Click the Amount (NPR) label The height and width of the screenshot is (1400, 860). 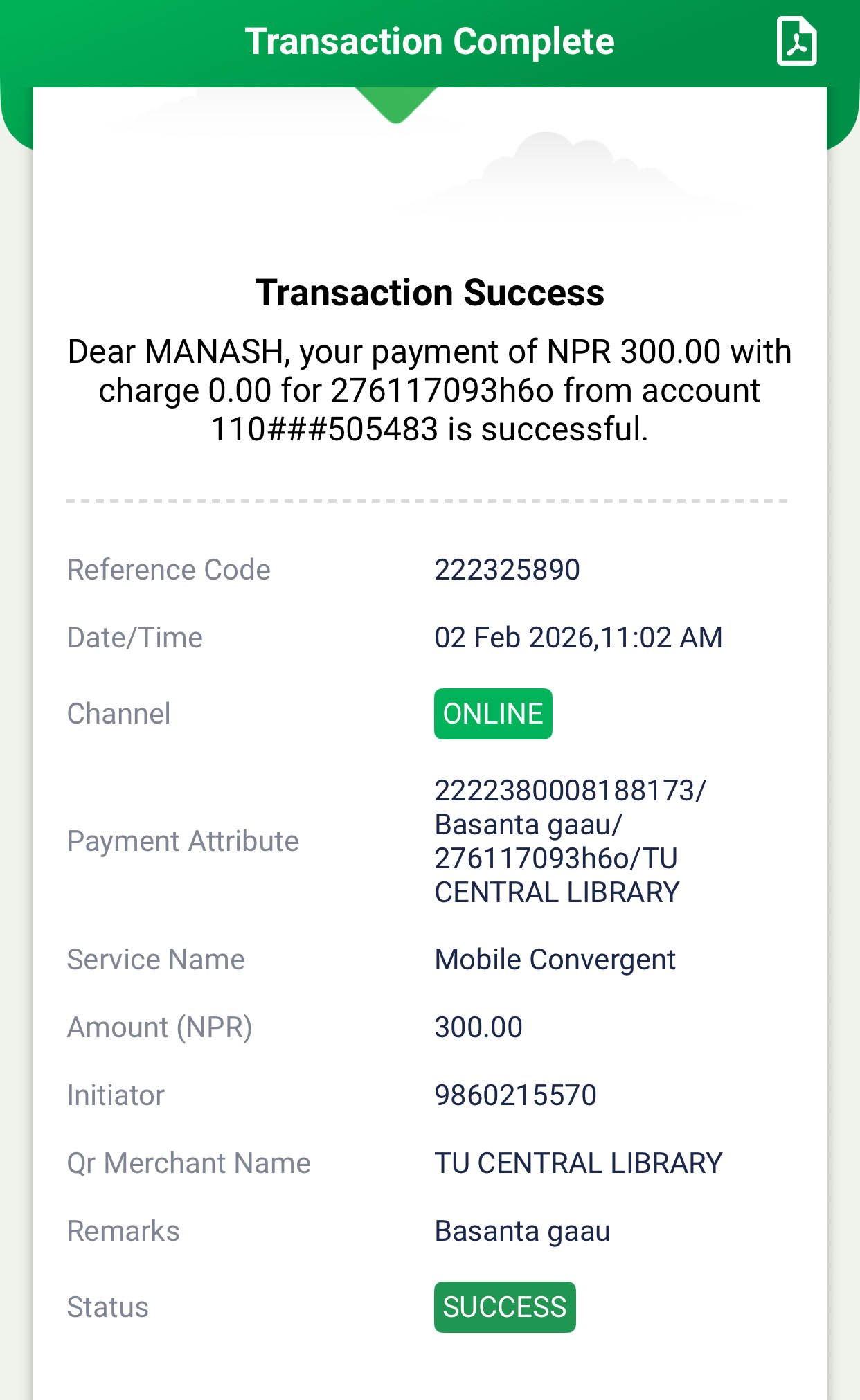point(159,1027)
